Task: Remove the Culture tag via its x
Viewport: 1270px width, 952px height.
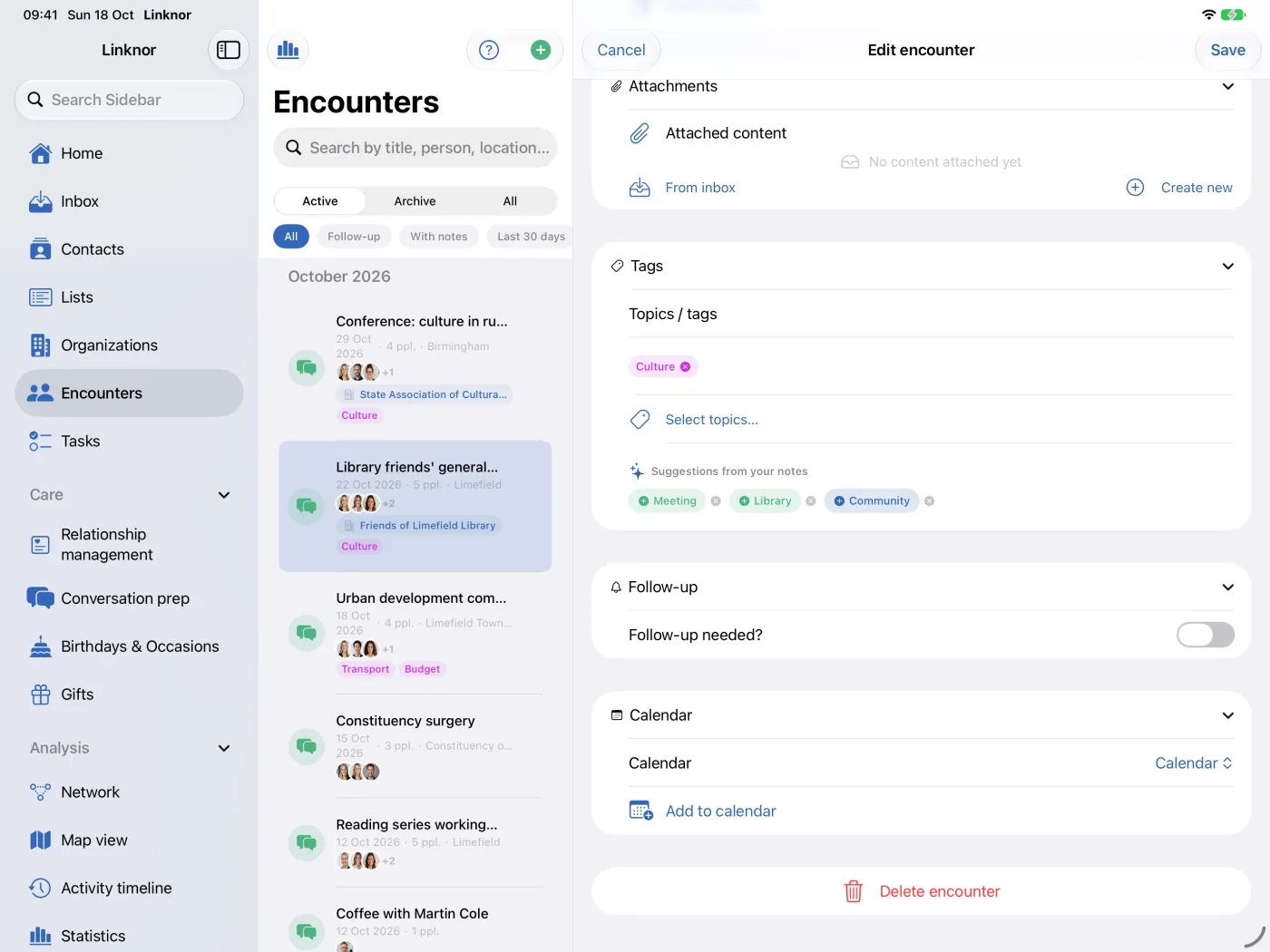Action: (685, 367)
